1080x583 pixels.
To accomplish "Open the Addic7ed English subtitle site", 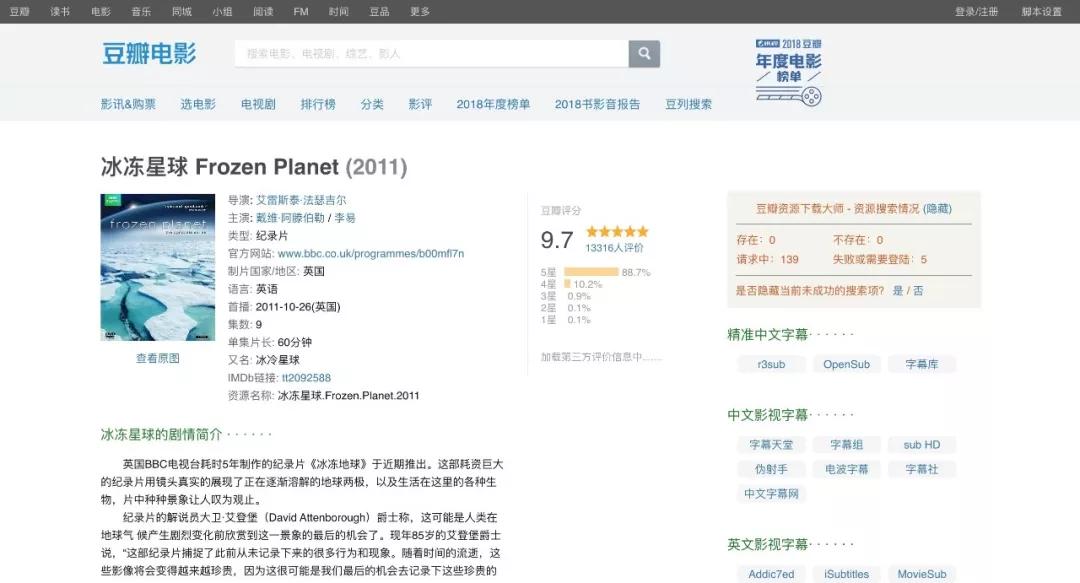I will (770, 573).
